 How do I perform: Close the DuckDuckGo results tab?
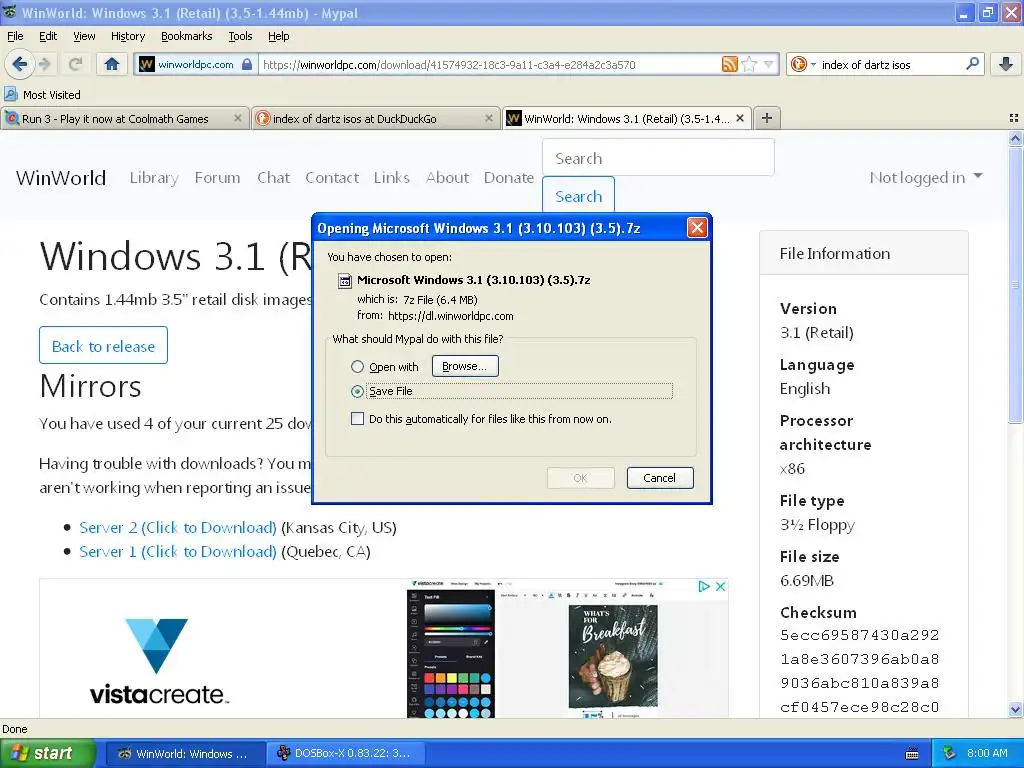(x=488, y=118)
